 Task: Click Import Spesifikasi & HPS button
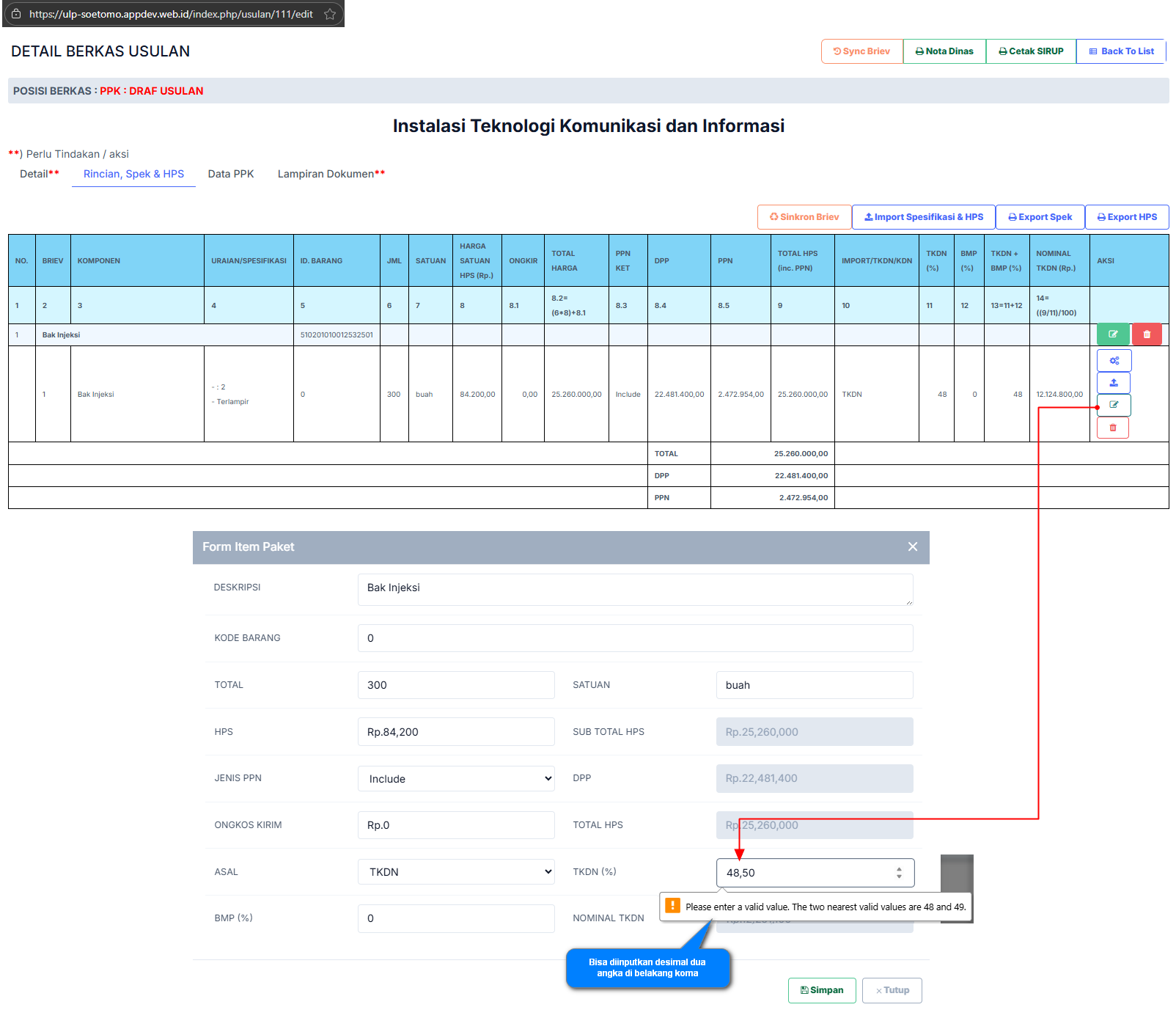tap(923, 217)
